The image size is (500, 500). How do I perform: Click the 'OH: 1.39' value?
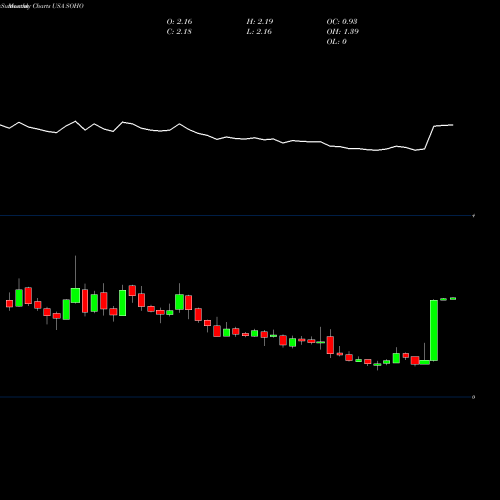(x=342, y=32)
